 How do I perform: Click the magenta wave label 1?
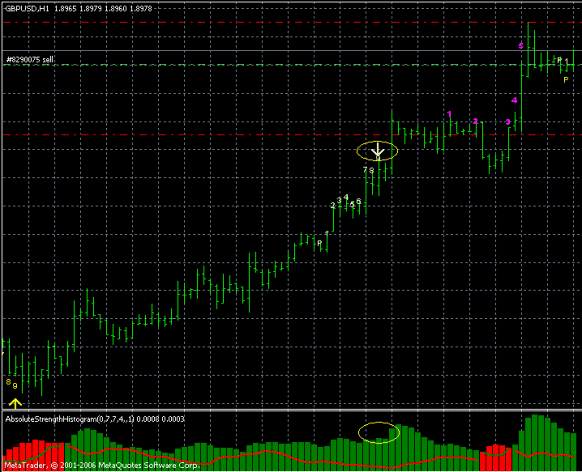tap(449, 114)
